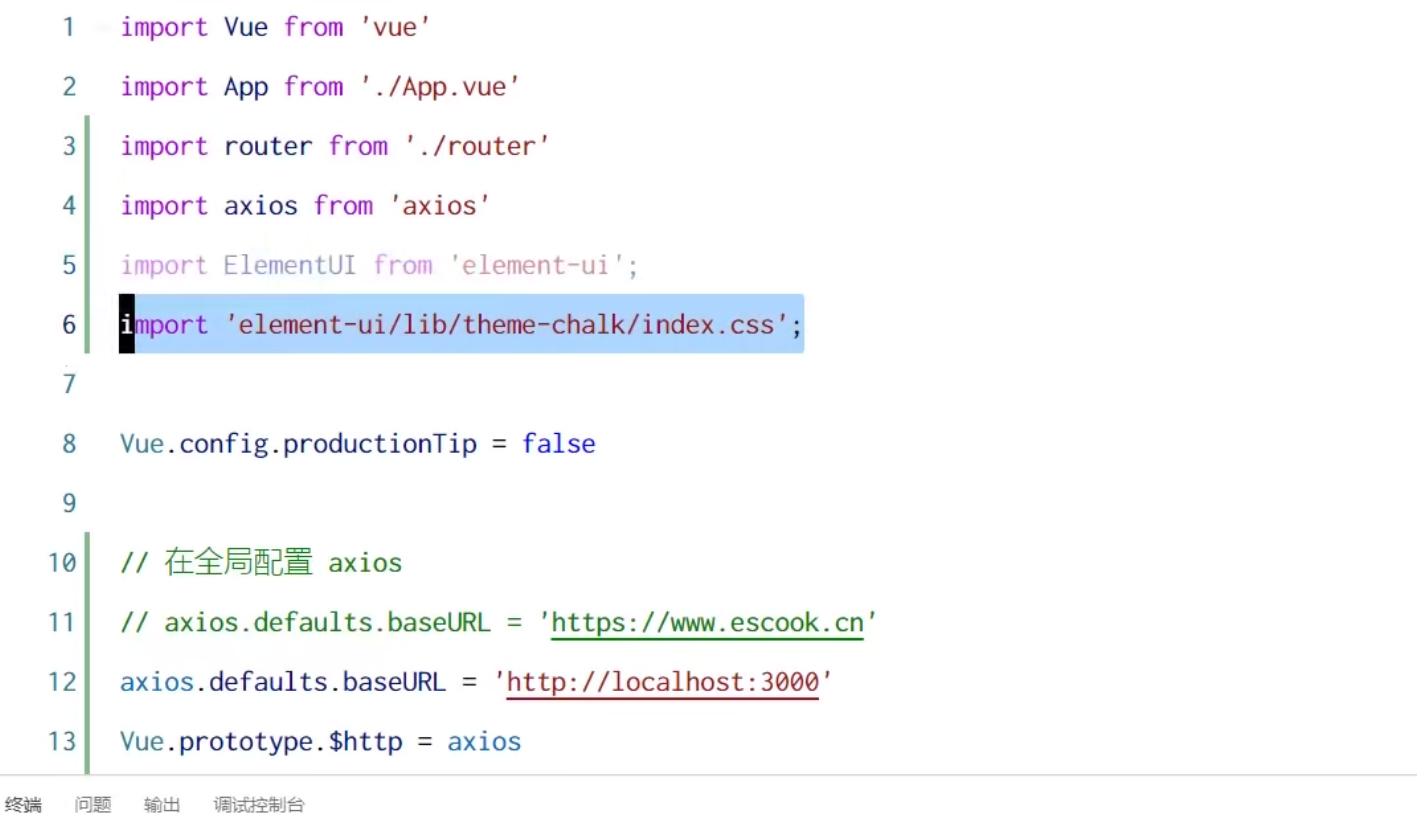This screenshot has height=814, width=1417.
Task: Click the green change bar beside line 10
Action: click(88, 562)
